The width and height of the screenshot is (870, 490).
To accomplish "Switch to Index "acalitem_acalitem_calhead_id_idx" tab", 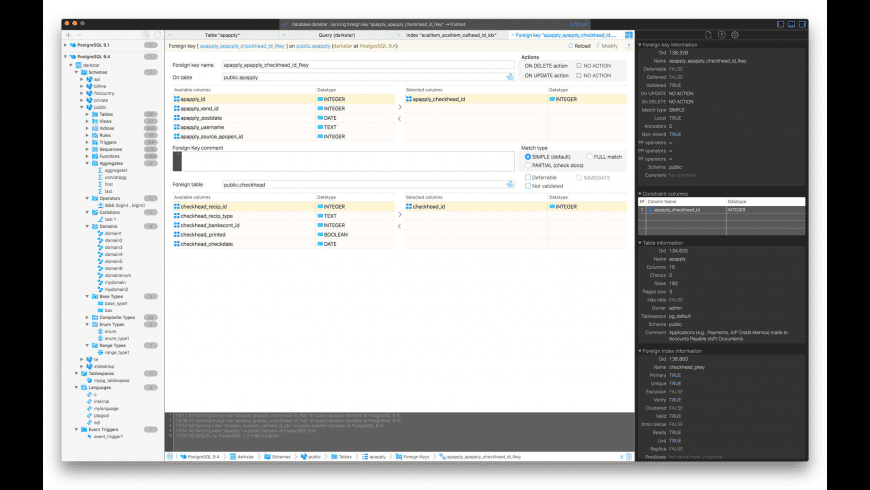I will pos(451,35).
